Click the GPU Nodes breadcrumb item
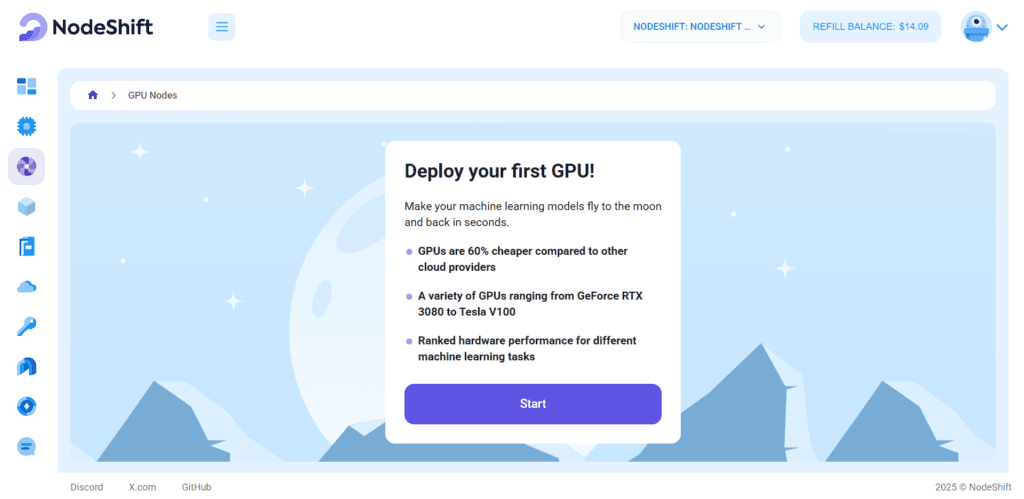1024x499 pixels. point(152,95)
